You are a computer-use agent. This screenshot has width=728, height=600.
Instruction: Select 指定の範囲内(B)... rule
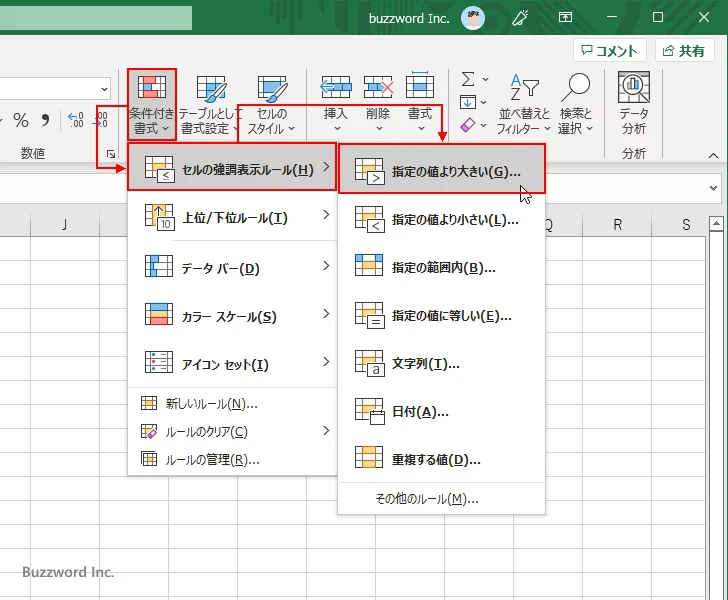pyautogui.click(x=442, y=267)
